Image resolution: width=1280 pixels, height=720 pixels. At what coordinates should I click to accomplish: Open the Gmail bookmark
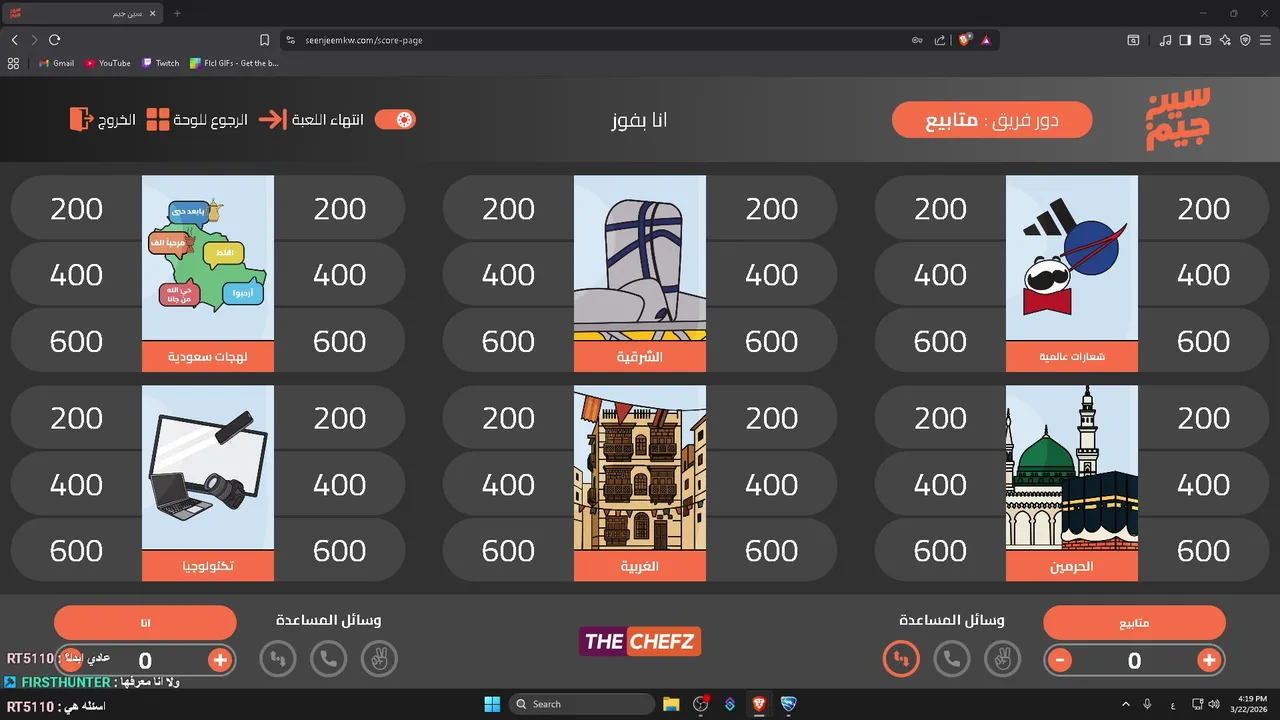56,63
